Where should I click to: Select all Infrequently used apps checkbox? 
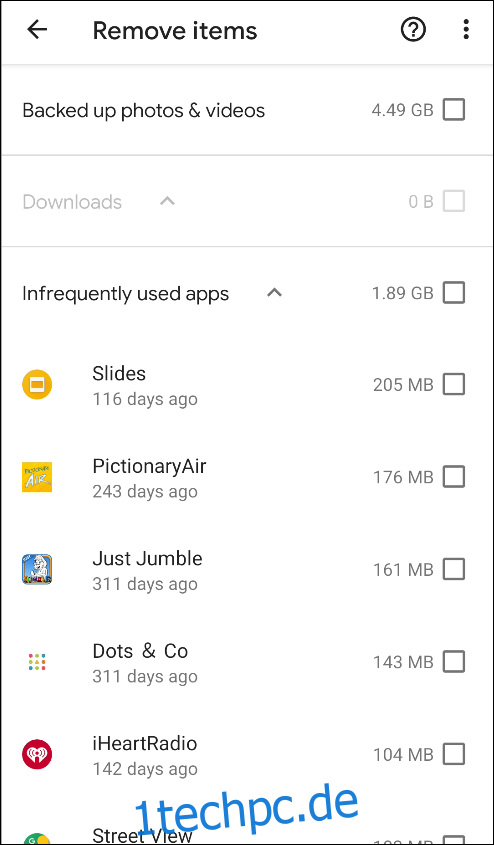pos(454,293)
